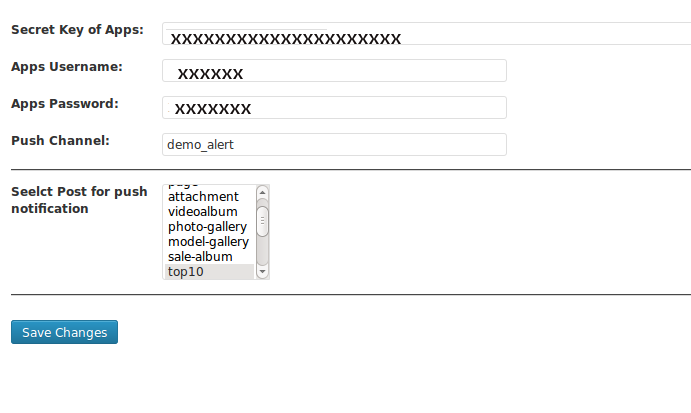The width and height of the screenshot is (691, 413).
Task: Click listbox scroll up arrow
Action: point(262,192)
